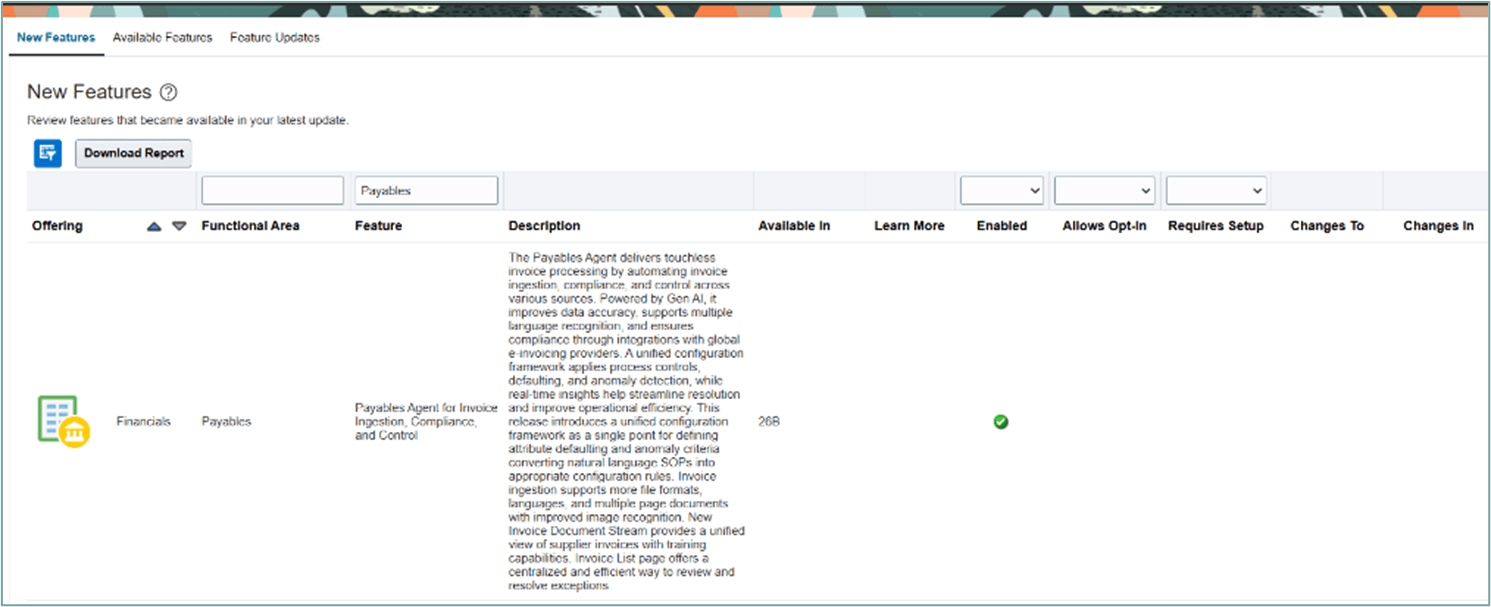Switch to the Available Features tab

click(x=162, y=37)
